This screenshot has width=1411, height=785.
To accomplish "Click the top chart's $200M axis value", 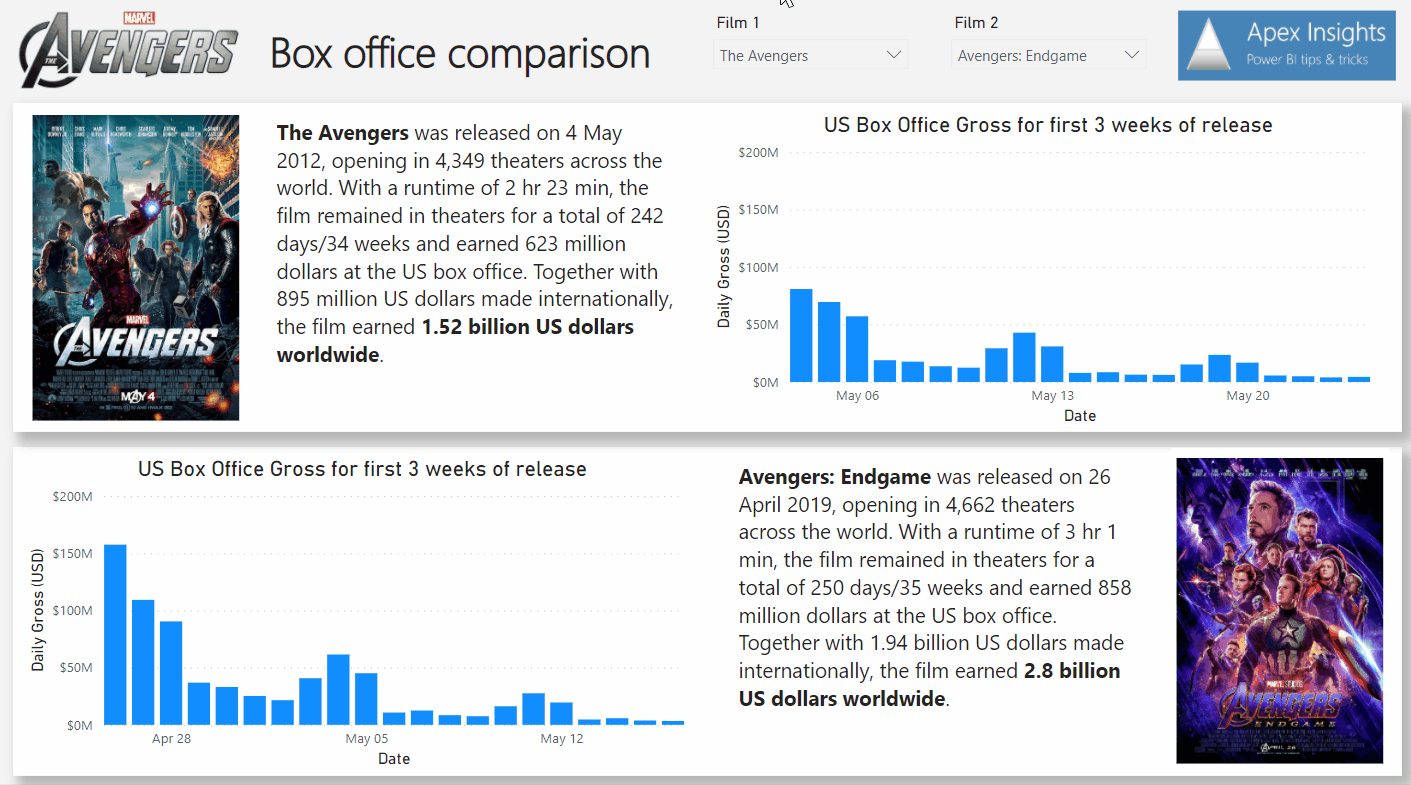I will (758, 153).
